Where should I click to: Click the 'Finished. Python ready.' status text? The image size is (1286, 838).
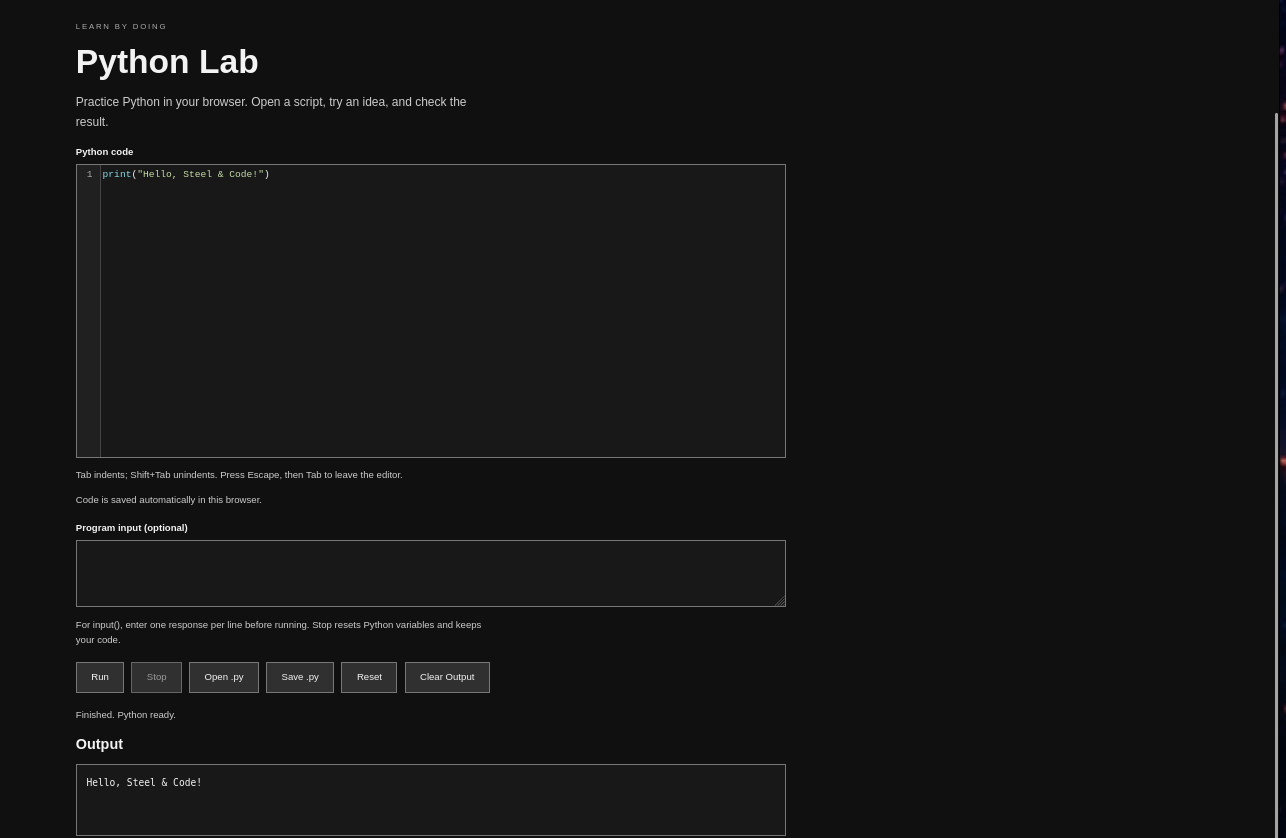coord(126,715)
